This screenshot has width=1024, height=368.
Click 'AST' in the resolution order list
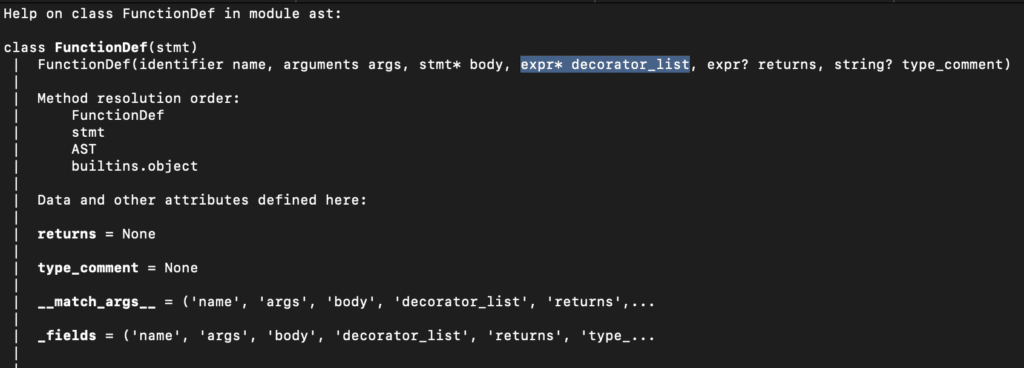(x=84, y=149)
